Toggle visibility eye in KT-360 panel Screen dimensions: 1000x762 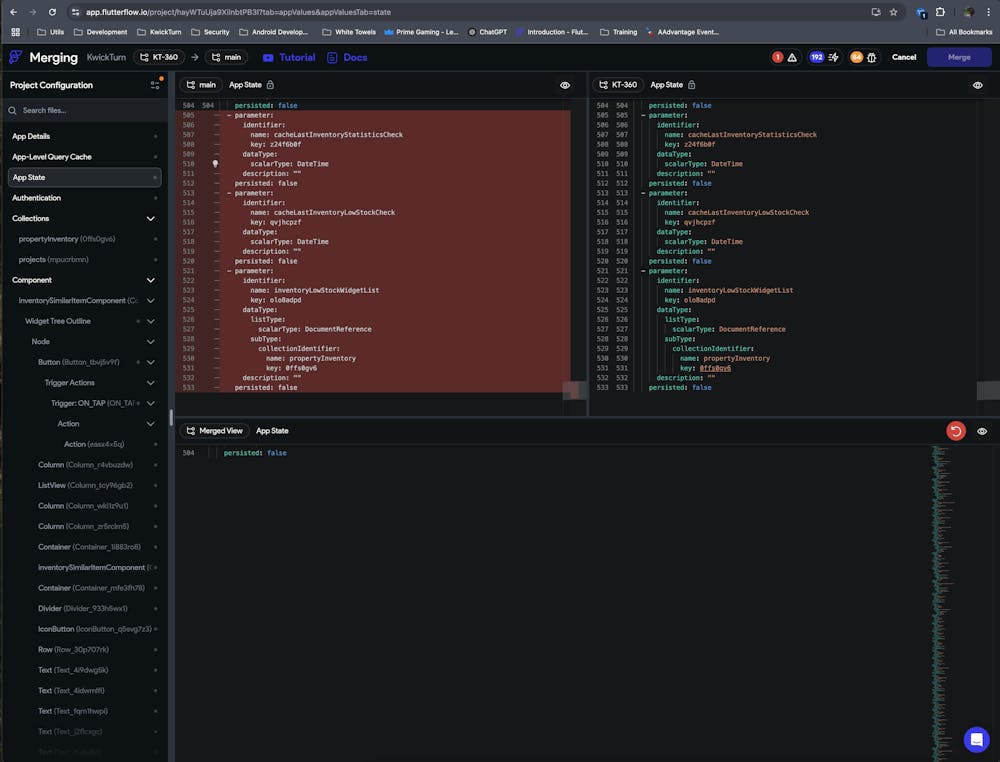tap(977, 85)
